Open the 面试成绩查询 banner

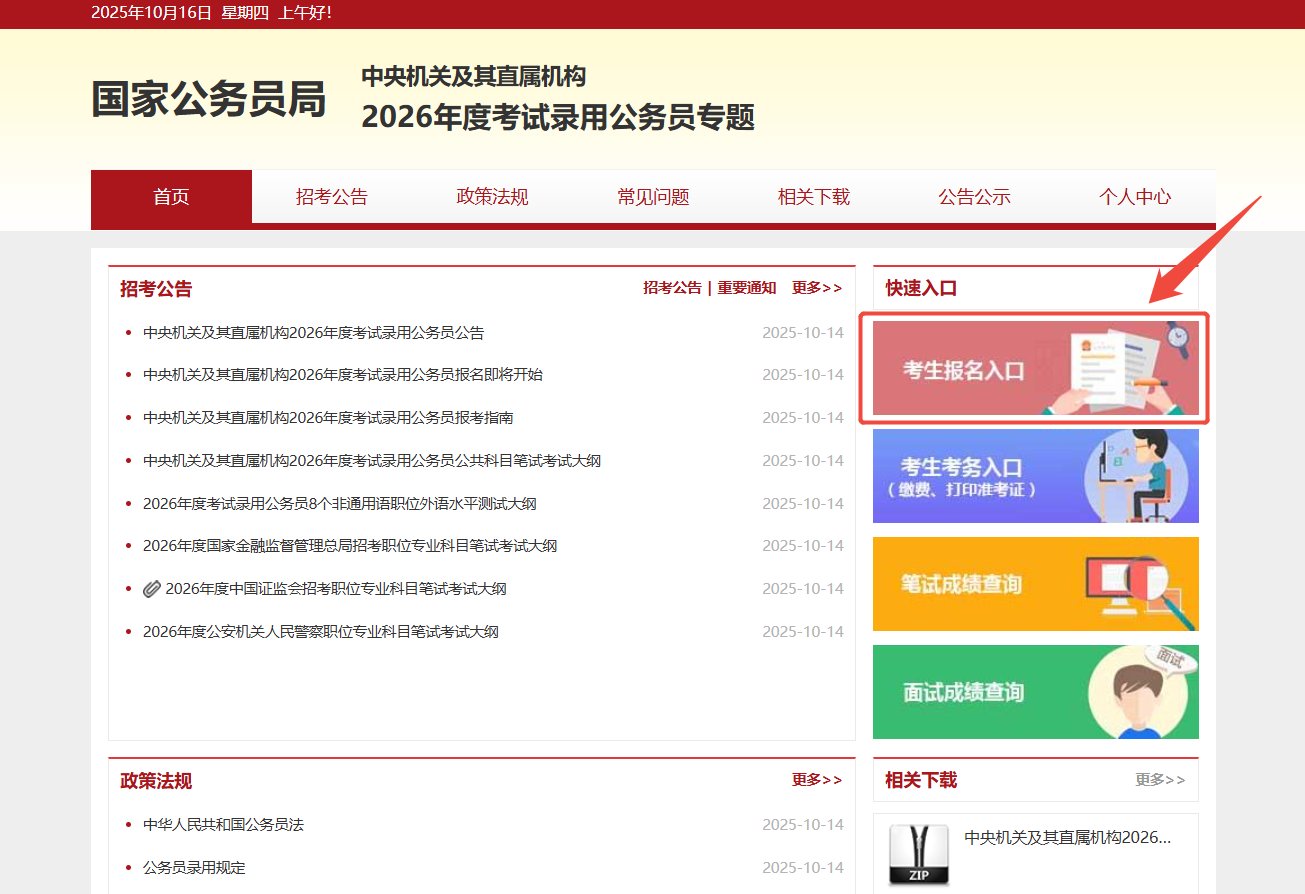[x=1035, y=692]
